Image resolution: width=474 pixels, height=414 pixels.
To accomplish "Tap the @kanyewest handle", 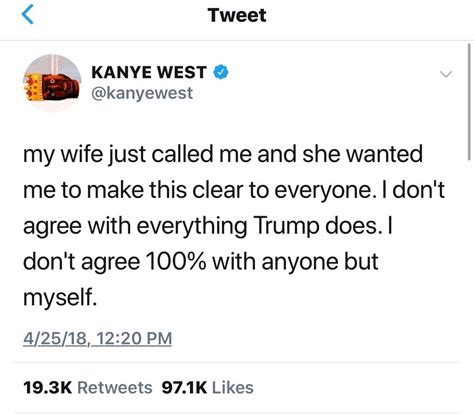I will (142, 93).
